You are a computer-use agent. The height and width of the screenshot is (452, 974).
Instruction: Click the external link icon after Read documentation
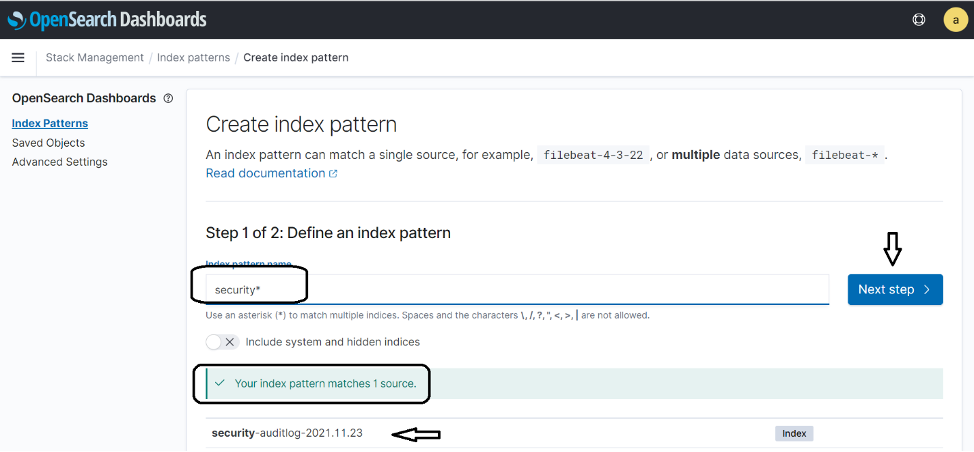tap(333, 174)
